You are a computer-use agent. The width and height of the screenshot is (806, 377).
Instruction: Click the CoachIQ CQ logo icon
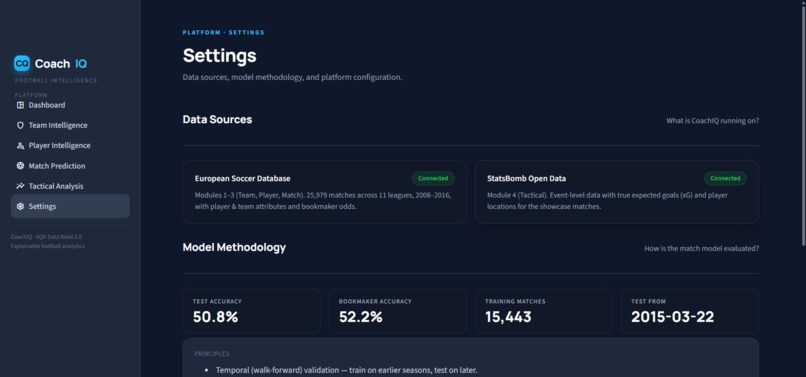click(x=22, y=63)
